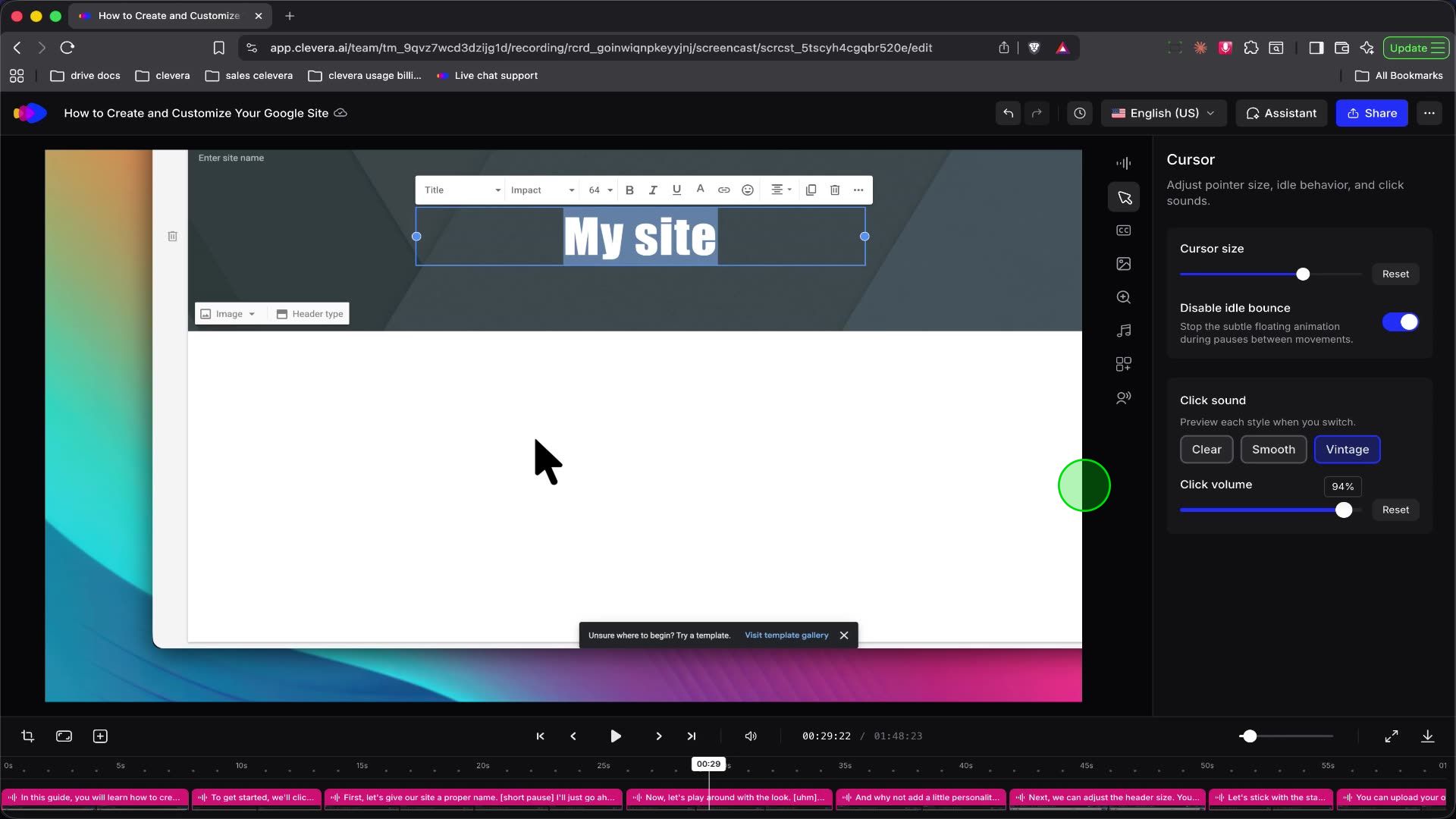Image resolution: width=1456 pixels, height=819 pixels.
Task: Open the Assistant
Action: pos(1282,113)
